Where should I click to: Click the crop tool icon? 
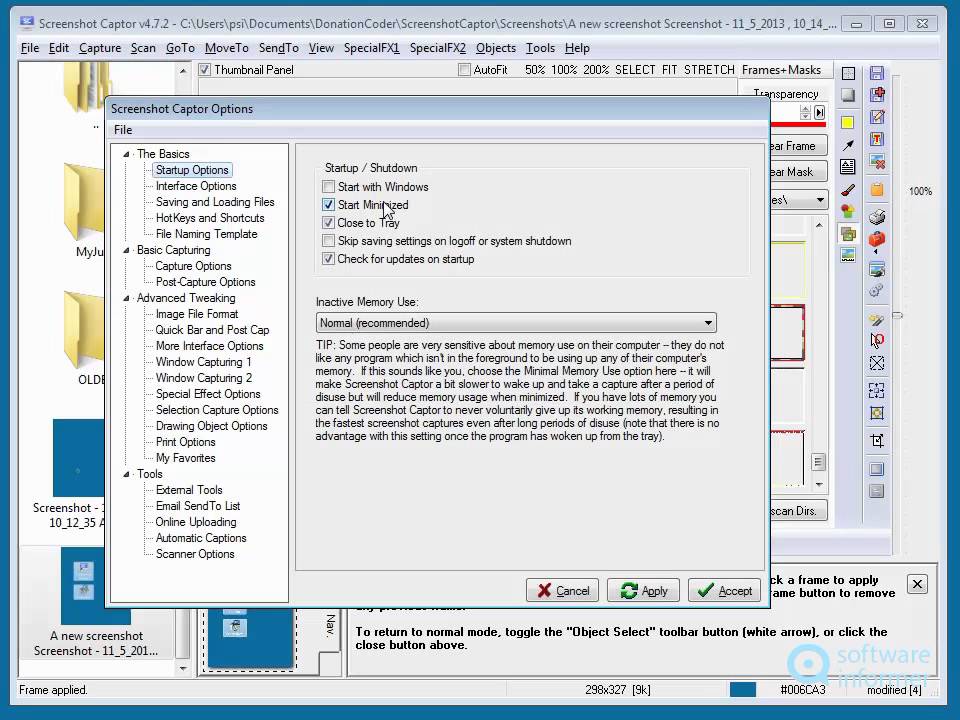pyautogui.click(x=877, y=440)
